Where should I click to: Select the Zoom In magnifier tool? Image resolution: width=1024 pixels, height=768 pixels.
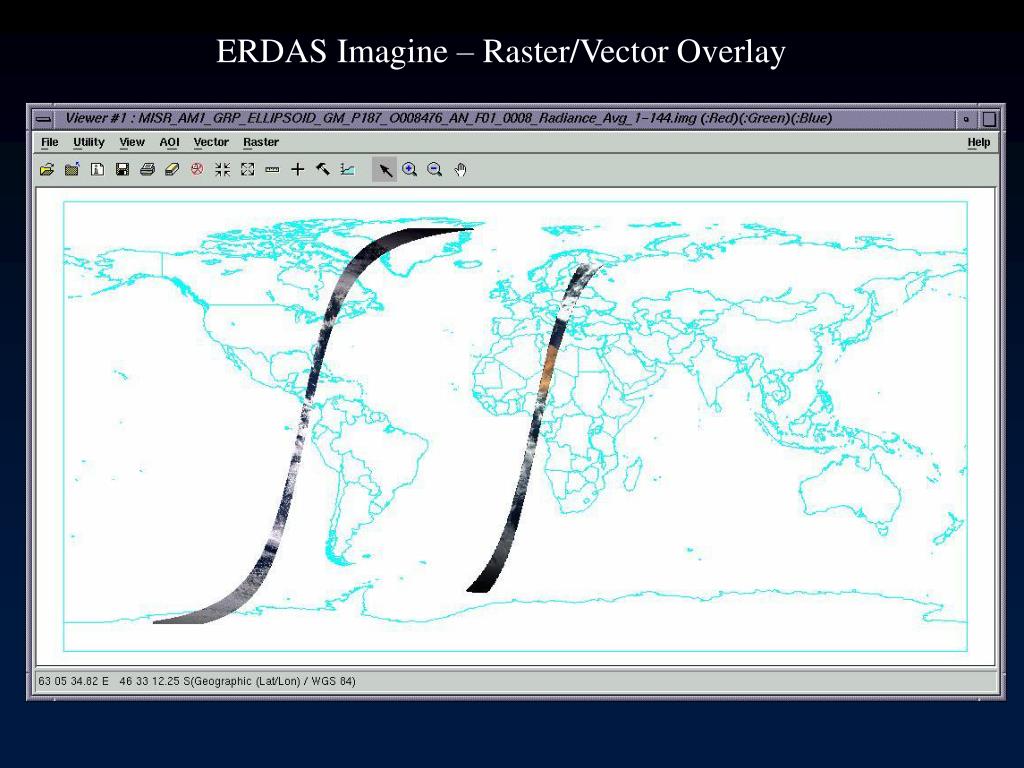(409, 170)
